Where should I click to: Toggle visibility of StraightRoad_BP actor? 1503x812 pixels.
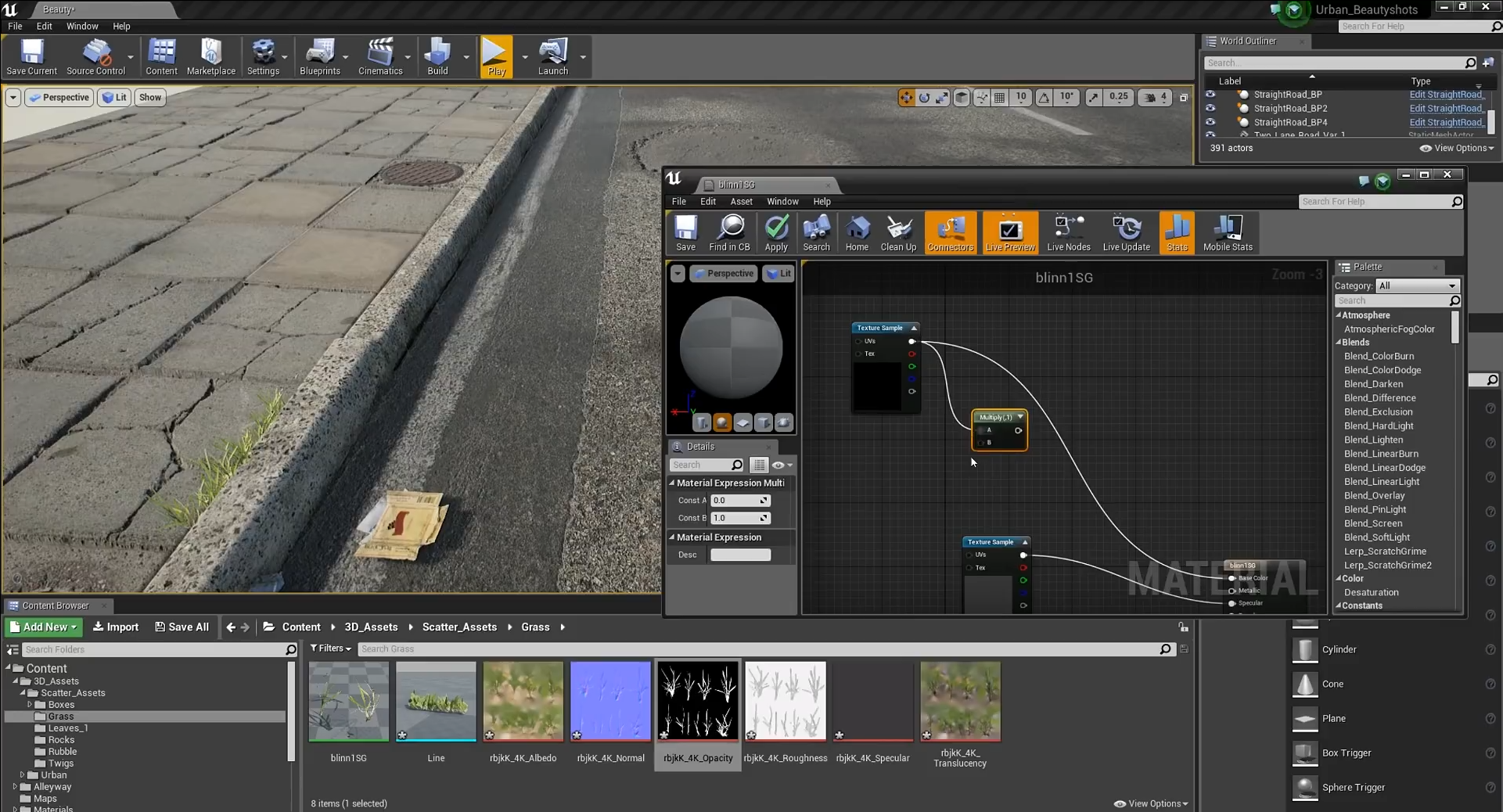click(x=1210, y=95)
